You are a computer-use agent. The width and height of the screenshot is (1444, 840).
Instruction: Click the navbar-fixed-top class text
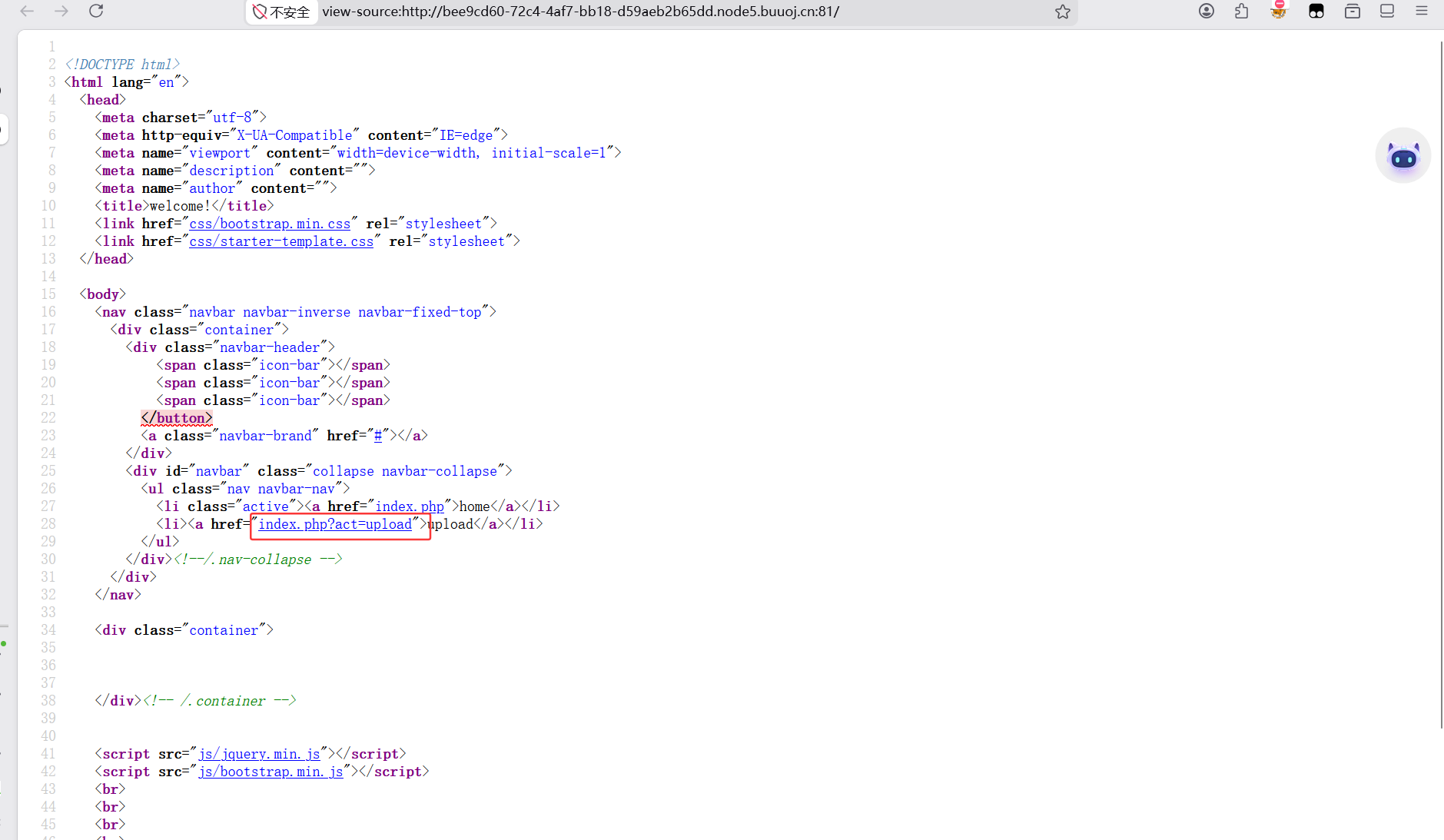(420, 312)
